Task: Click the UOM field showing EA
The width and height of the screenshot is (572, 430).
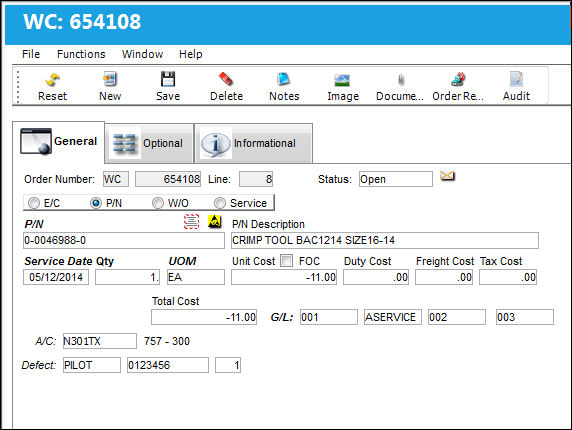Action: 196,277
